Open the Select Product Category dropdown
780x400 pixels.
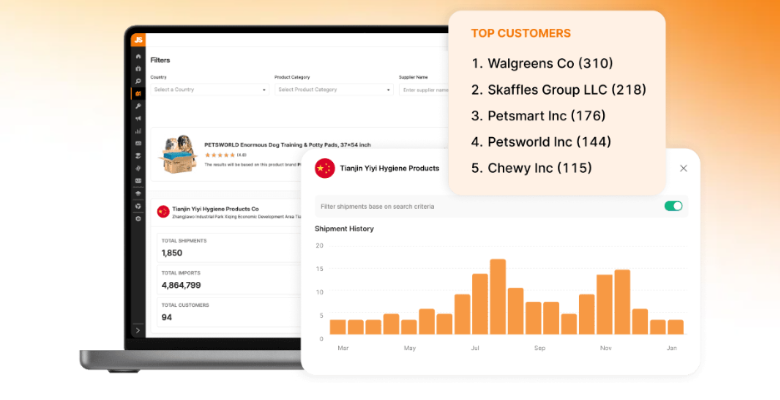coord(334,90)
